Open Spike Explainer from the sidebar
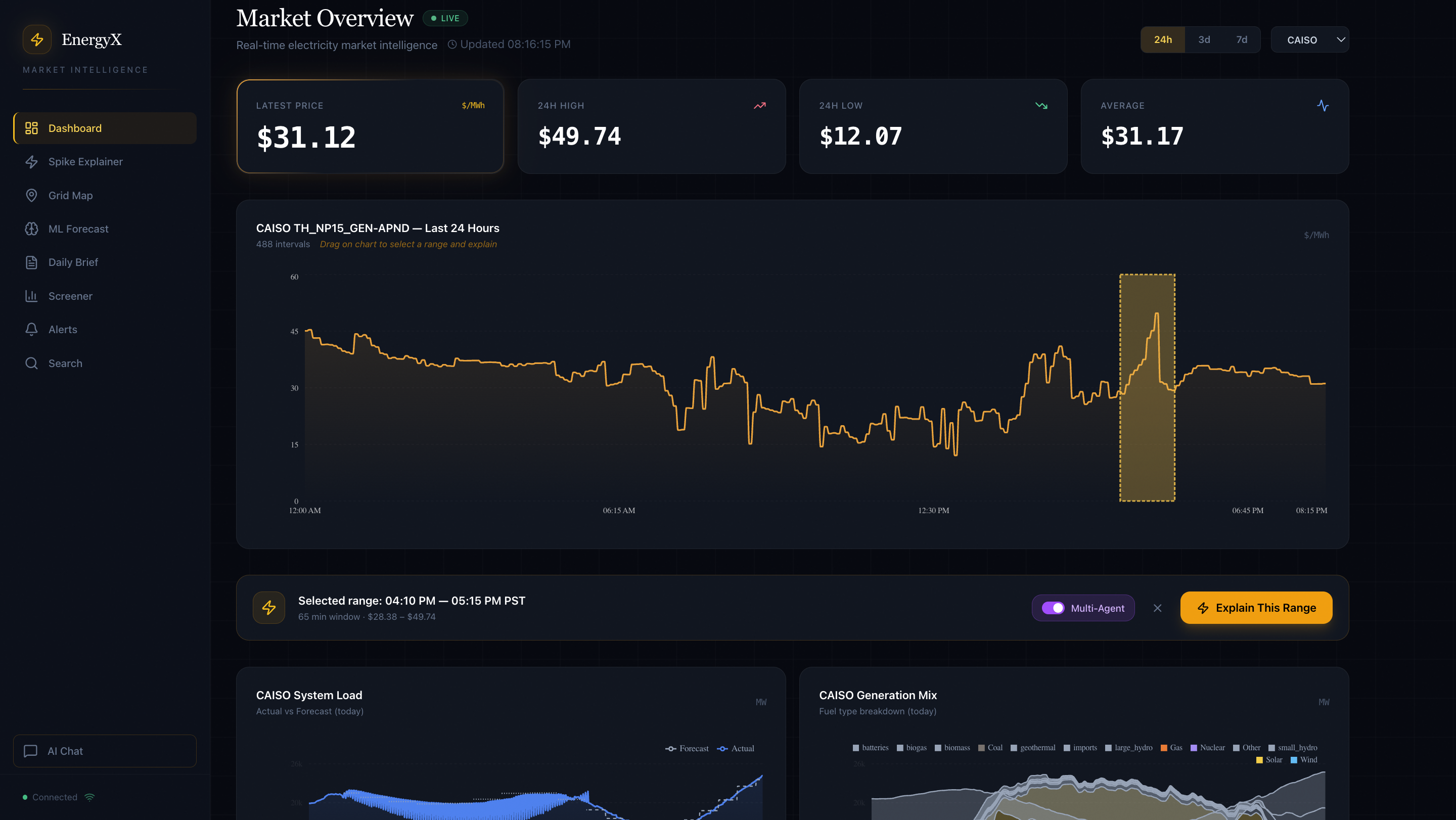The width and height of the screenshot is (1456, 820). point(85,162)
